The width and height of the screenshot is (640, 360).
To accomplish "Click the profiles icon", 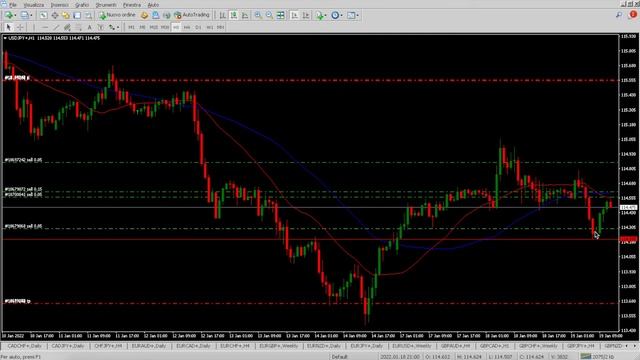I will pos(24,16).
